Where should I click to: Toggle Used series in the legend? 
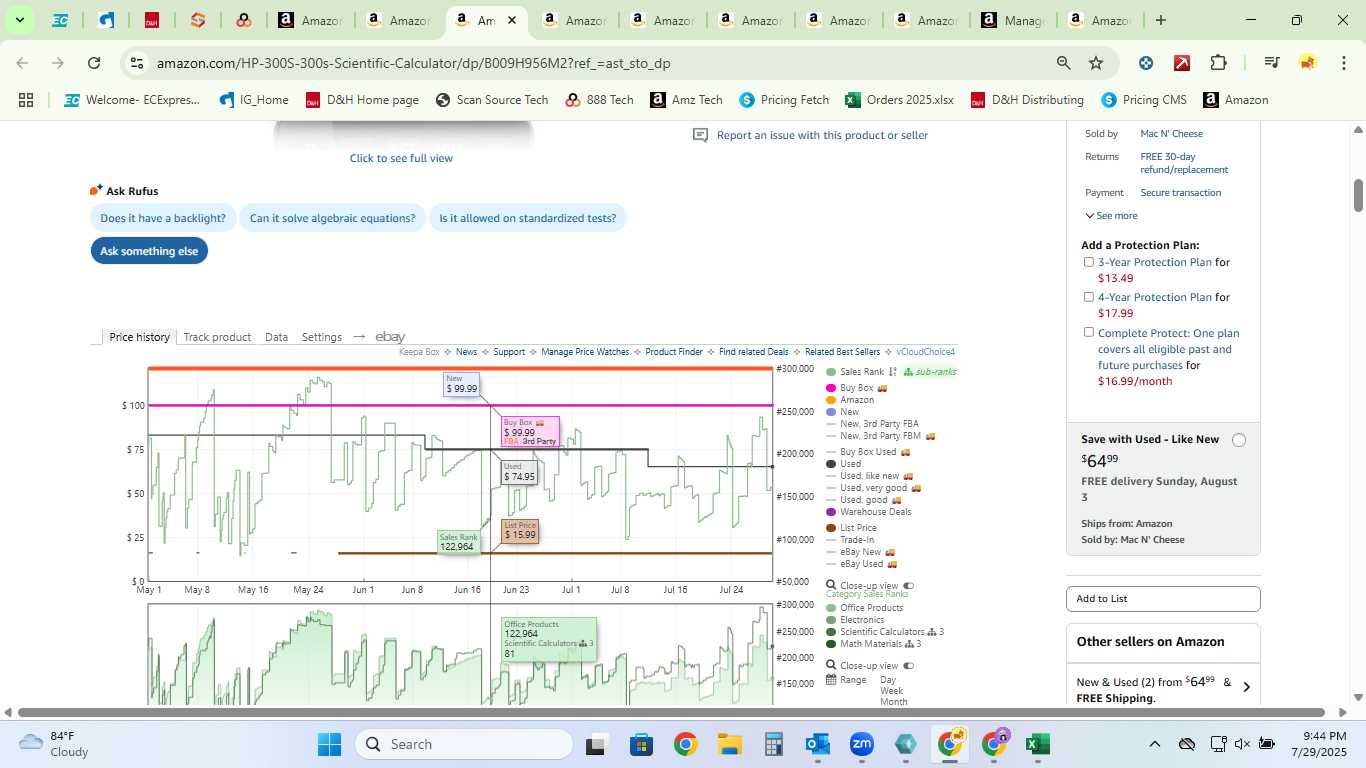click(x=844, y=464)
